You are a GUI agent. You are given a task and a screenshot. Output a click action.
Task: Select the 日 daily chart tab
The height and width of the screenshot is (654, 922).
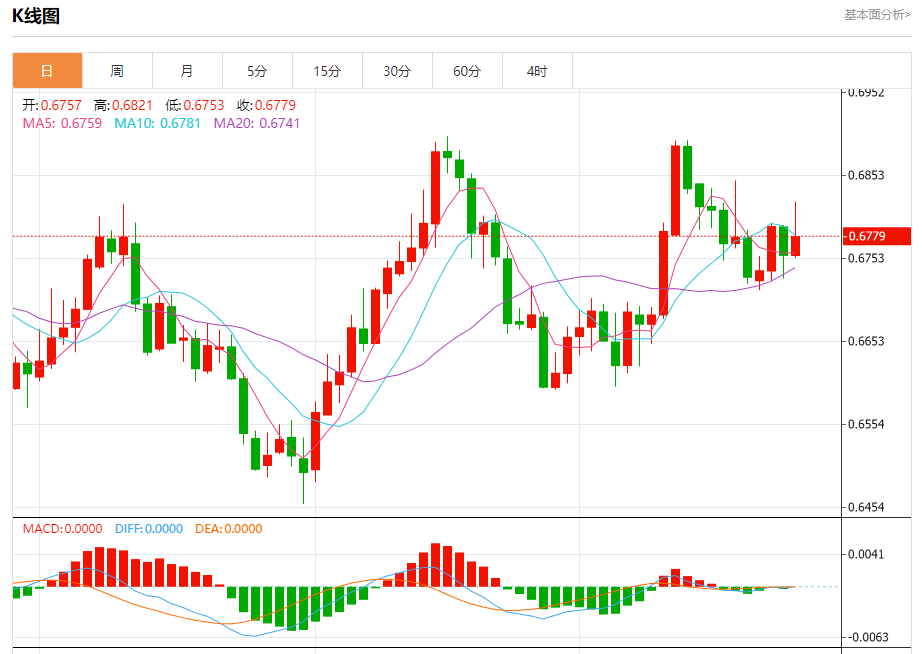point(48,71)
